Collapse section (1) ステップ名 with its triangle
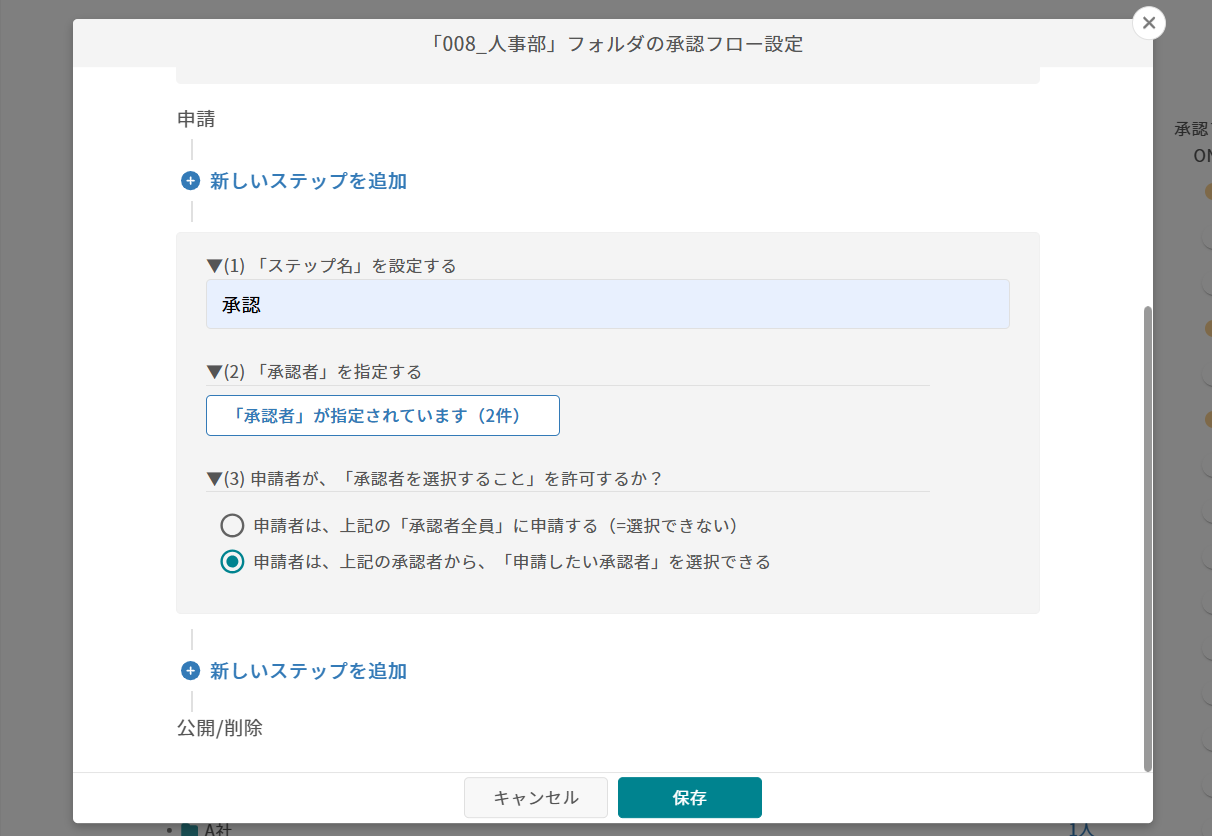The image size is (1212, 836). (x=213, y=266)
